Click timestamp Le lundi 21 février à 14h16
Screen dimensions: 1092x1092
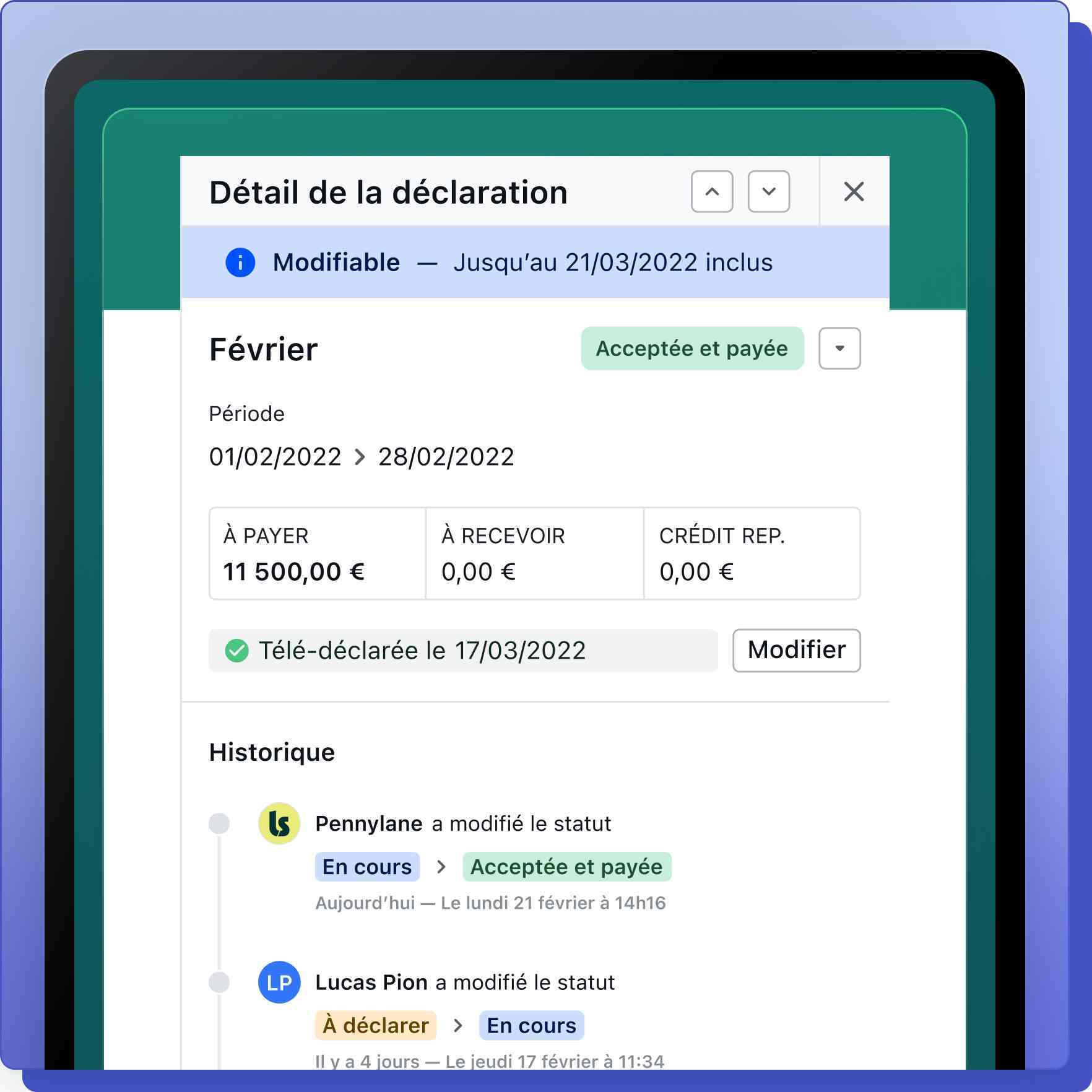[553, 903]
